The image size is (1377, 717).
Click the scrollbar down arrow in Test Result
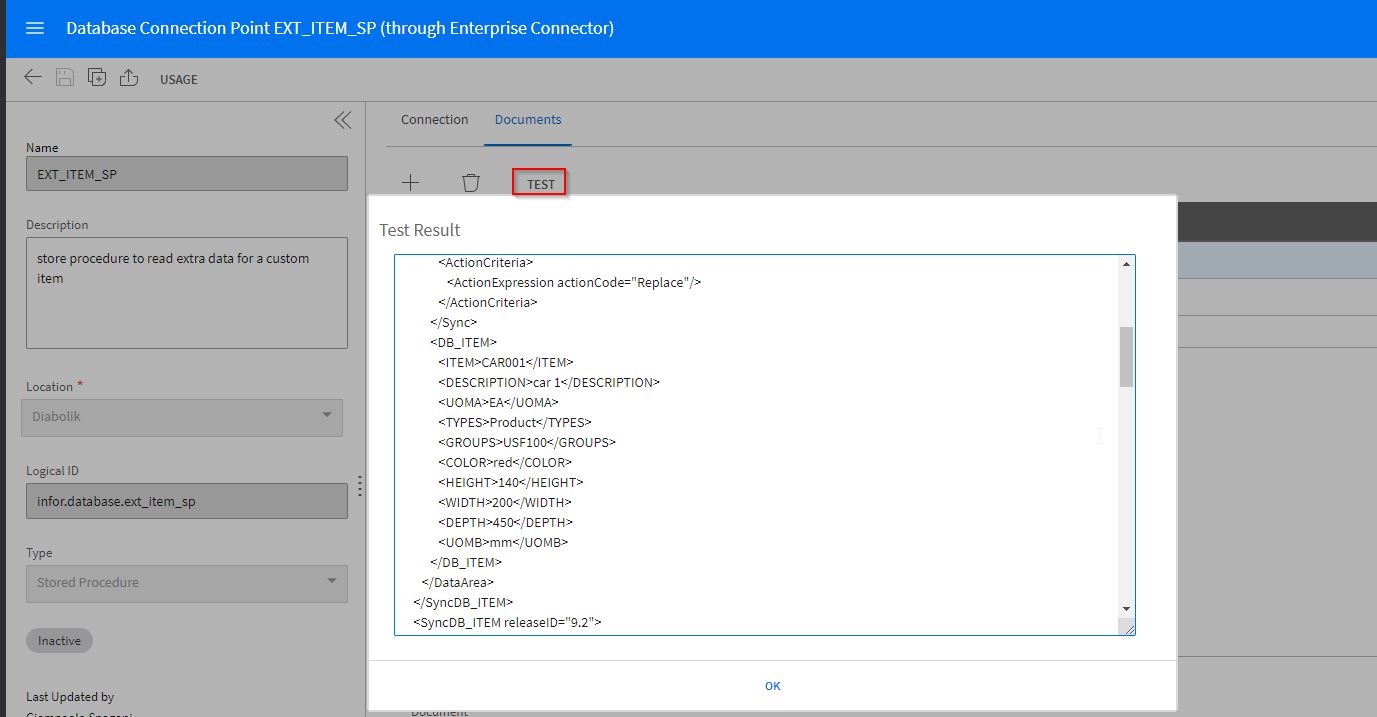(x=1126, y=609)
